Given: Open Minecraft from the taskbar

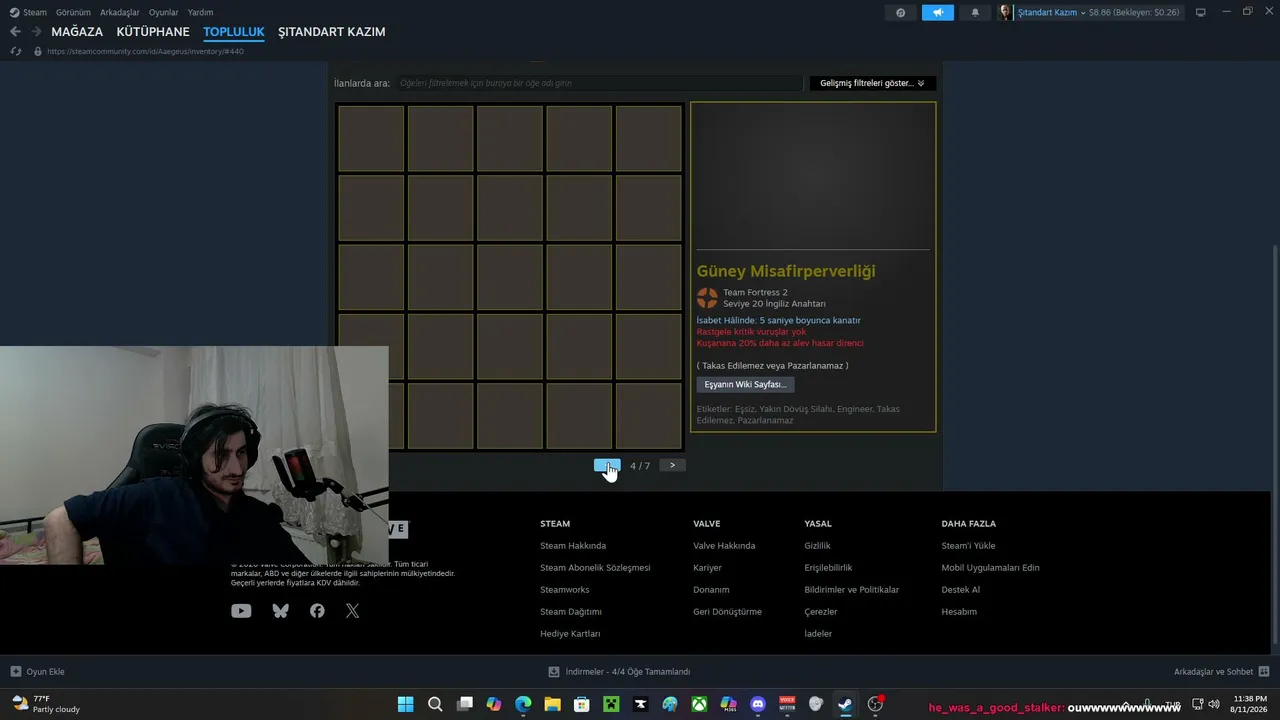Looking at the screenshot, I should [x=611, y=704].
